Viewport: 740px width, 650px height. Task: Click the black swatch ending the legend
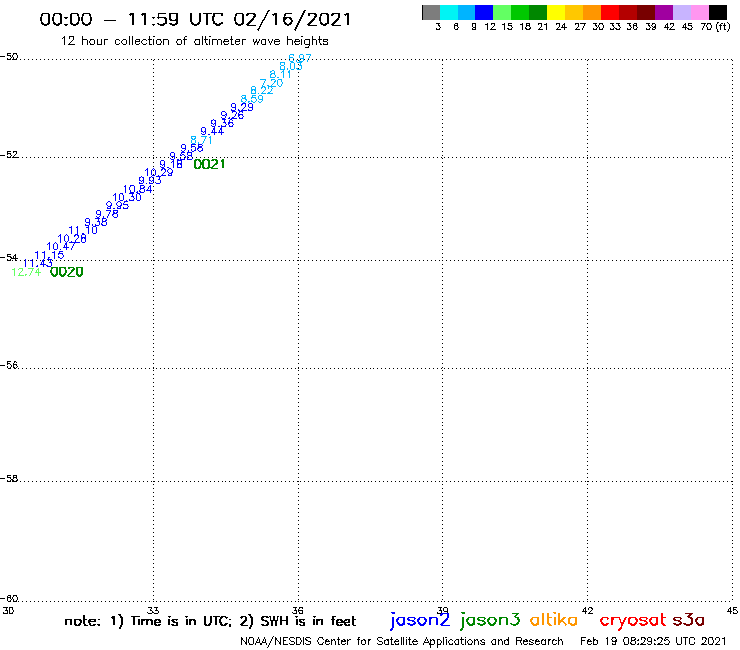click(x=718, y=12)
